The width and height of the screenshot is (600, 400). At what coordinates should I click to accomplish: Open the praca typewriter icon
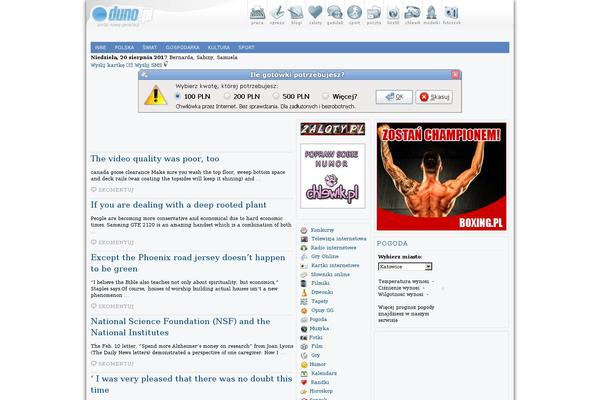[258, 13]
